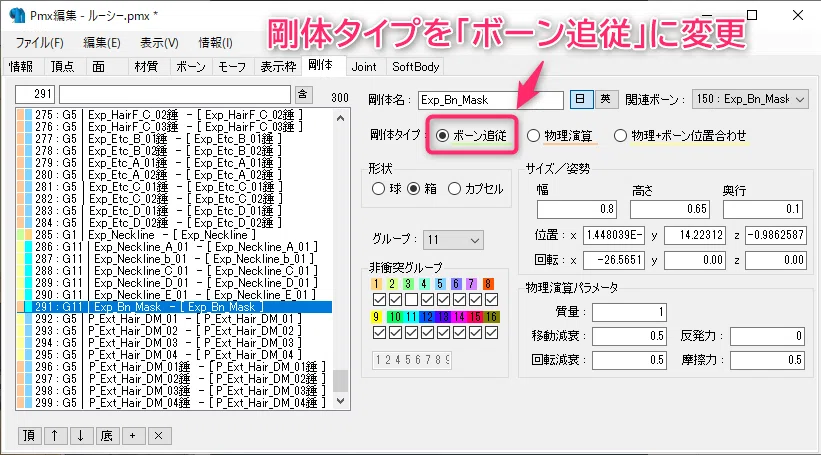Switch to the モーフ tab

[x=232, y=66]
